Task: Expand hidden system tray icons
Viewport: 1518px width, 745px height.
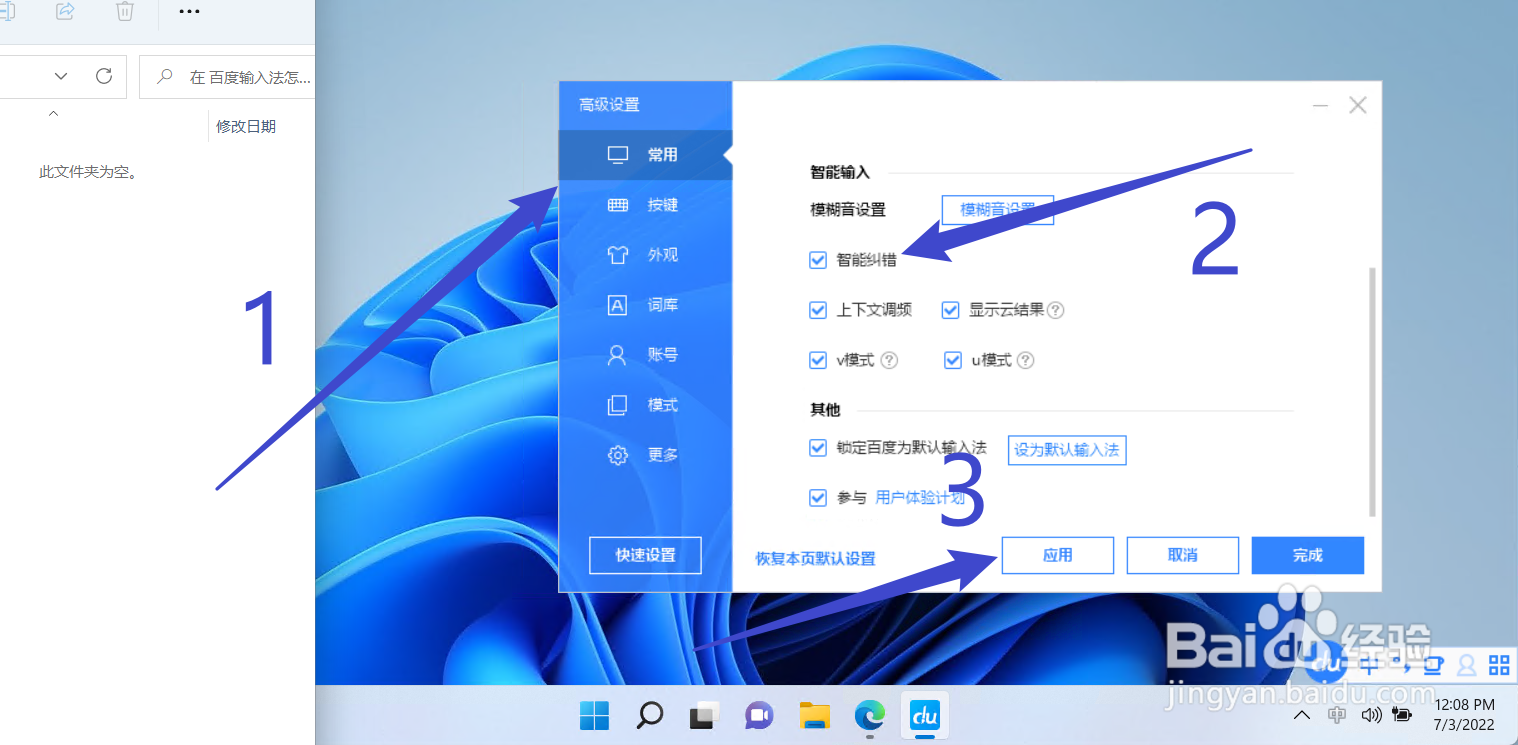Action: click(1301, 715)
